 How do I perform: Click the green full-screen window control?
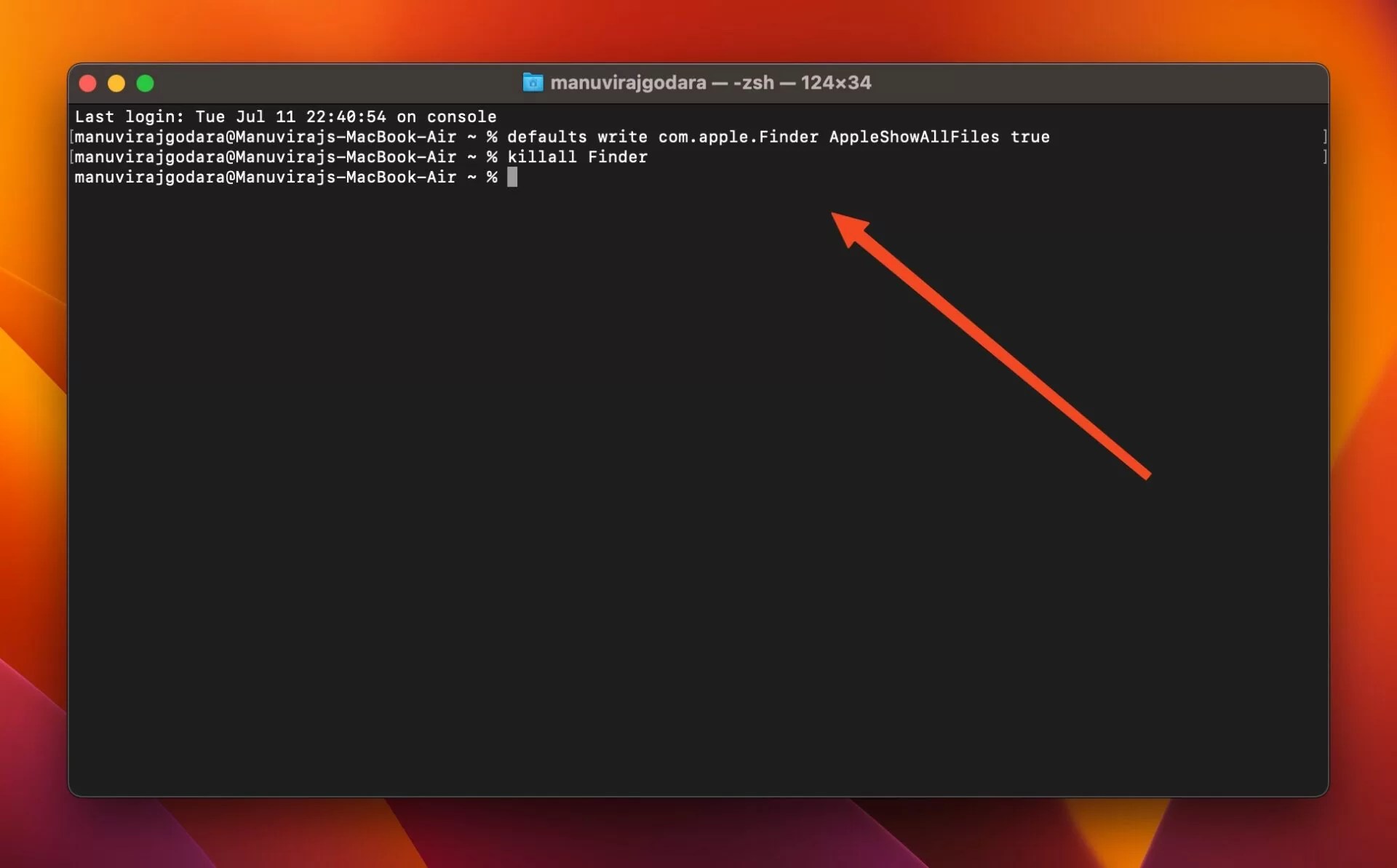[x=145, y=83]
